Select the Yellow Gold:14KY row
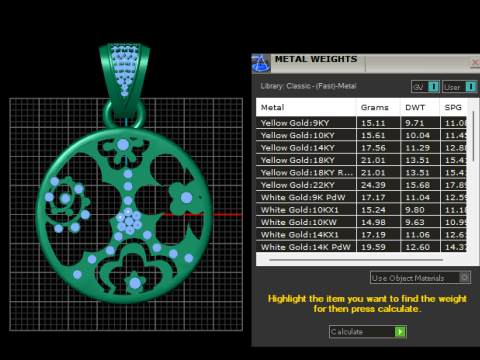480x360 pixels. tap(361, 148)
